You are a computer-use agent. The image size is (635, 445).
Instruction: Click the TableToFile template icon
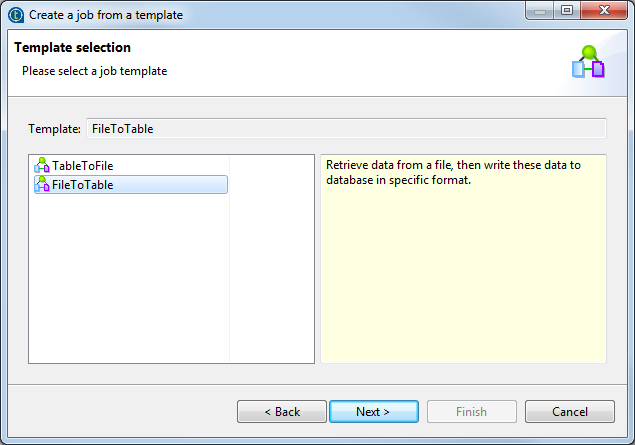point(42,166)
